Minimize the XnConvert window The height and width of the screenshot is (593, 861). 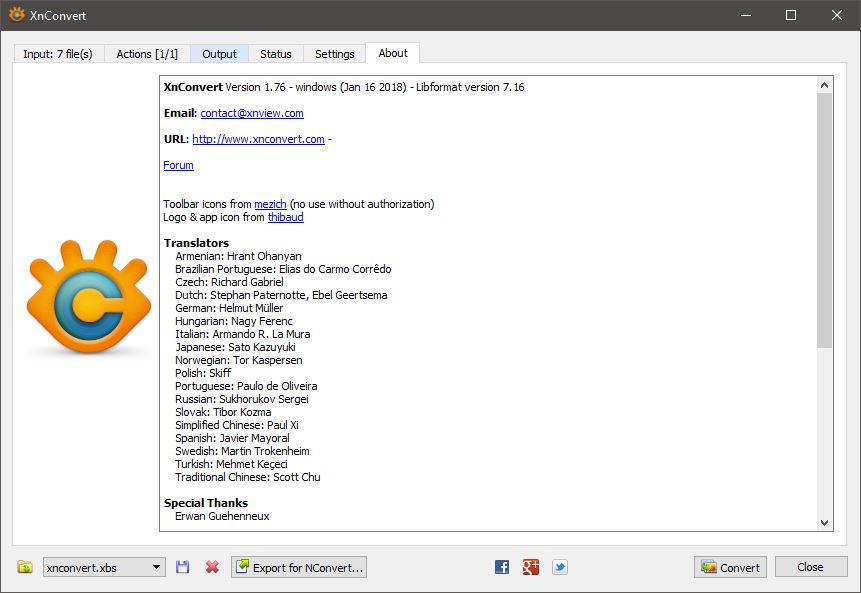[x=746, y=15]
